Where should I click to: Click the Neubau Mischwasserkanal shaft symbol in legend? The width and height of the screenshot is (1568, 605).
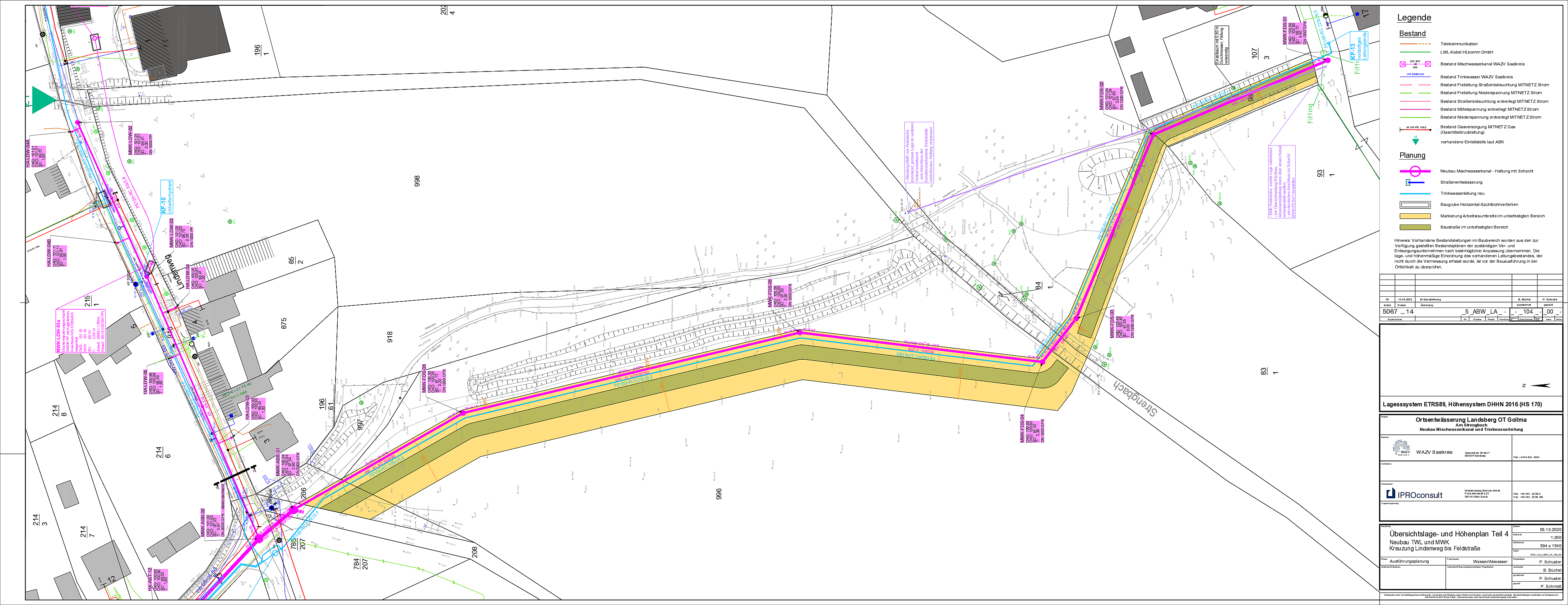pos(1415,171)
